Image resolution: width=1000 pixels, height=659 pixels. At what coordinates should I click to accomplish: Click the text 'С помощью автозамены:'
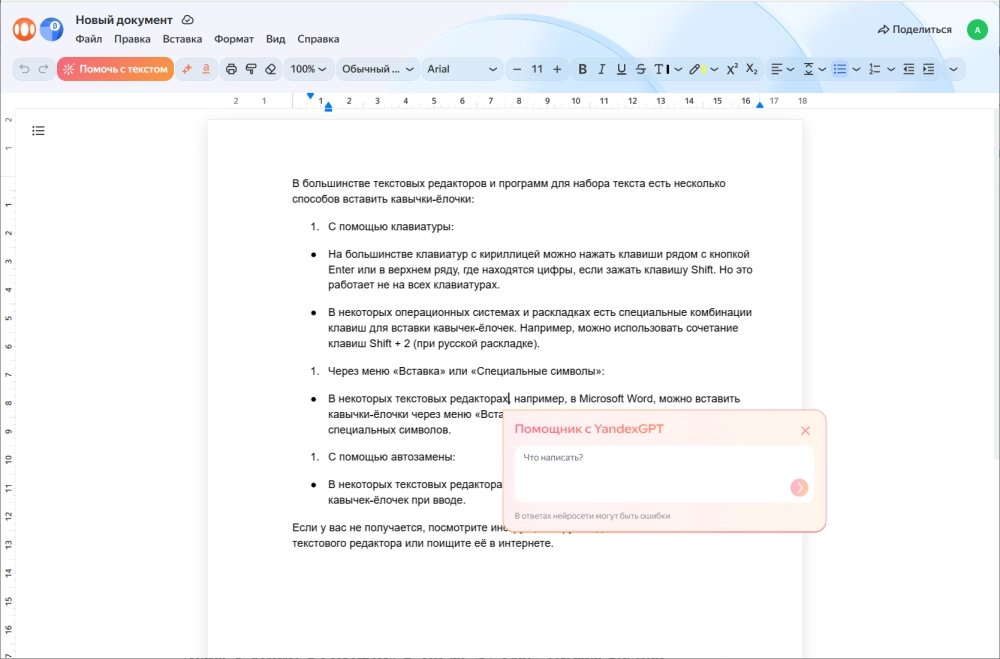392,457
